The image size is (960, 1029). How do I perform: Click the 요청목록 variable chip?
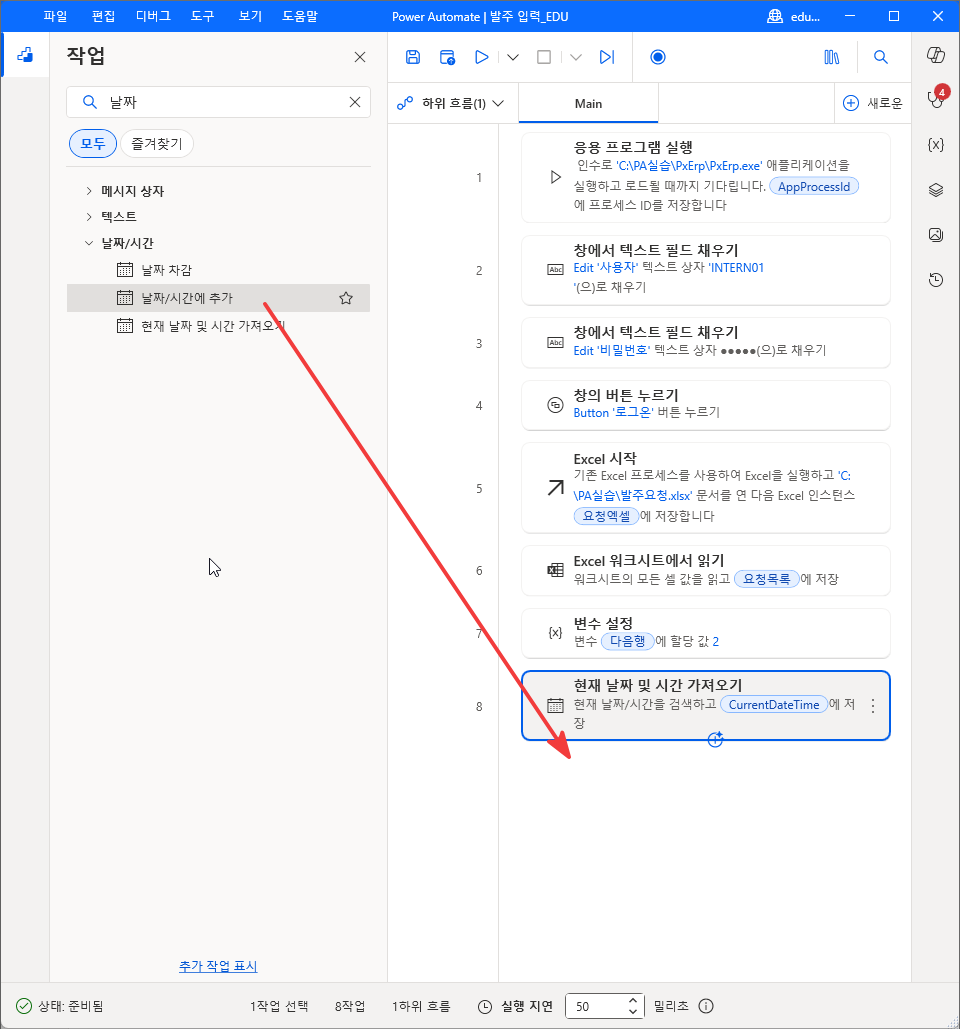click(766, 579)
